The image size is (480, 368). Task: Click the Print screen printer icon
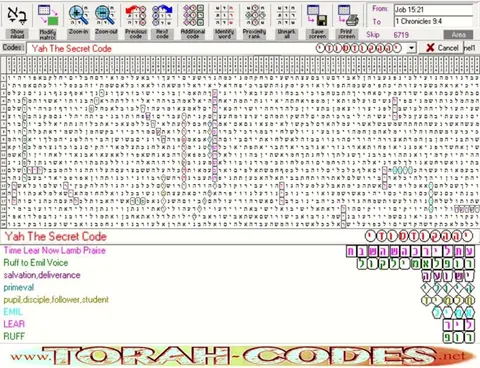coord(347,15)
